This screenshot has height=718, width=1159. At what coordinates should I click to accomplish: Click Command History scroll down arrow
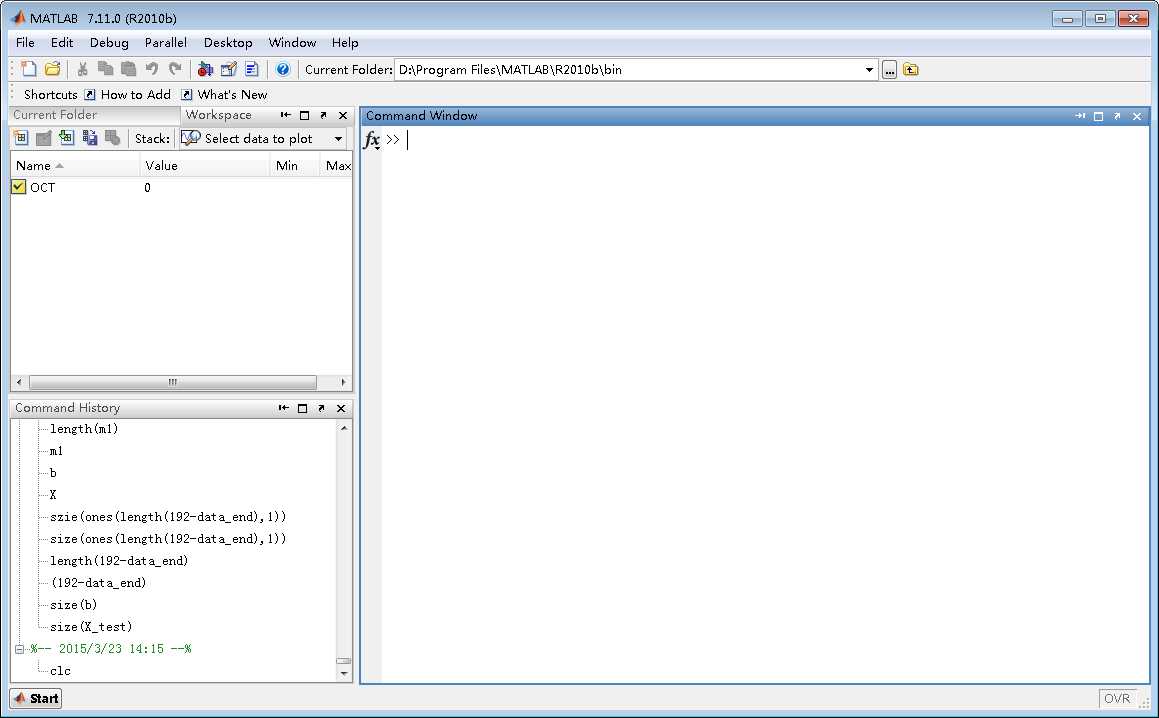pos(344,674)
